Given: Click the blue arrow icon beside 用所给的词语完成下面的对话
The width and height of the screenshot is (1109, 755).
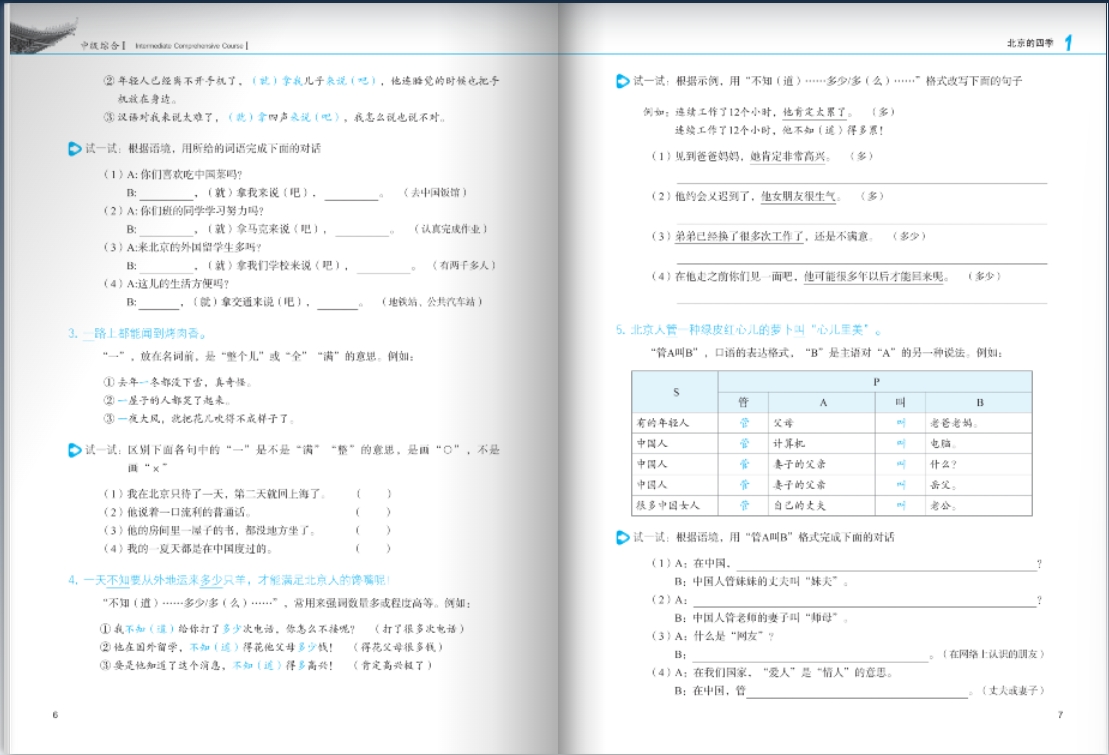Looking at the screenshot, I should tap(74, 150).
